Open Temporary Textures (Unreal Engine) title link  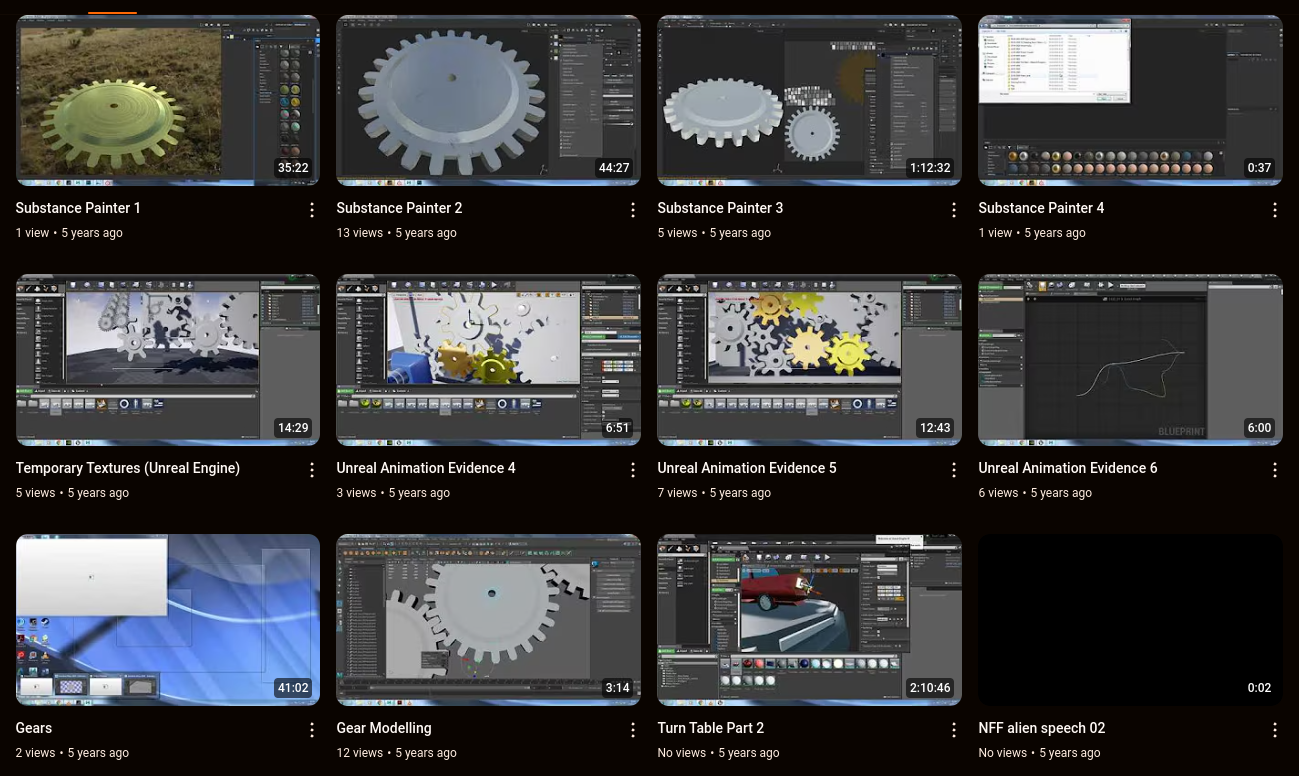pyautogui.click(x=128, y=468)
